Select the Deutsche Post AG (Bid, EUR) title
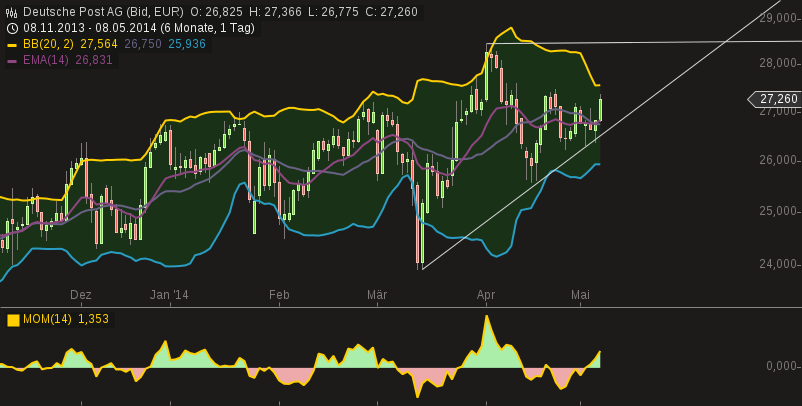The image size is (802, 406). tap(103, 12)
